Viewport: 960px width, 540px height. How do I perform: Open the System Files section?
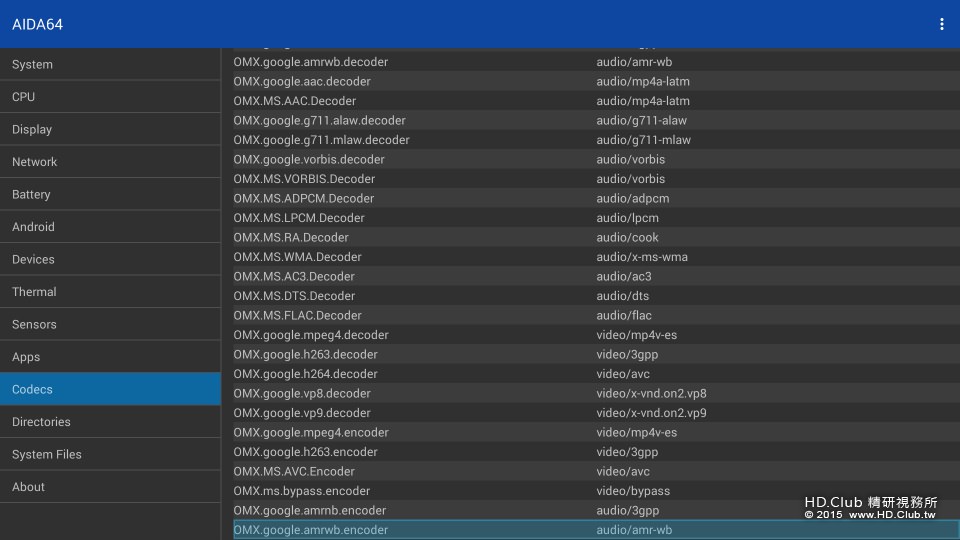tap(110, 454)
